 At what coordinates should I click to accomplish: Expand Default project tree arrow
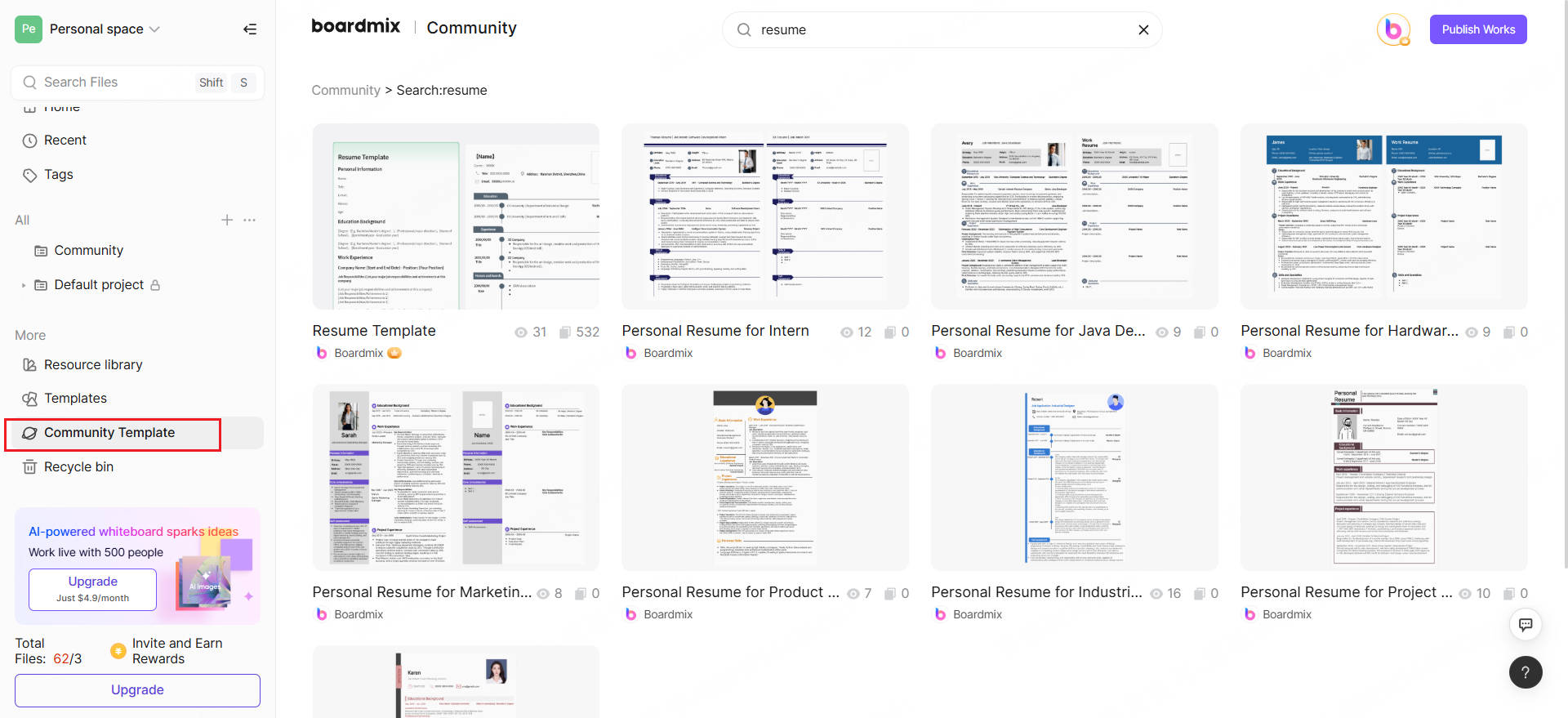coord(24,285)
